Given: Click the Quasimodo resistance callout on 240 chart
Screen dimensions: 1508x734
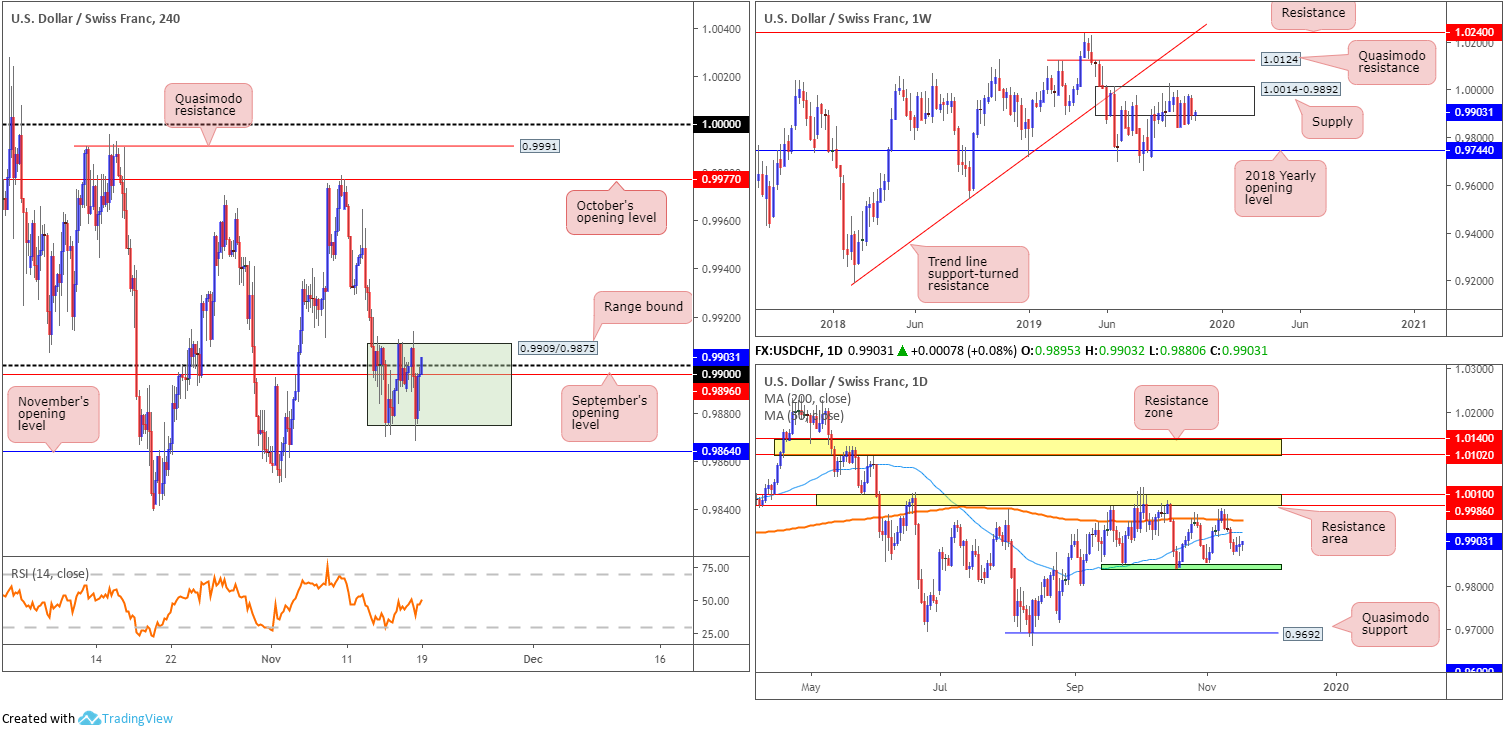Looking at the screenshot, I should (x=208, y=104).
